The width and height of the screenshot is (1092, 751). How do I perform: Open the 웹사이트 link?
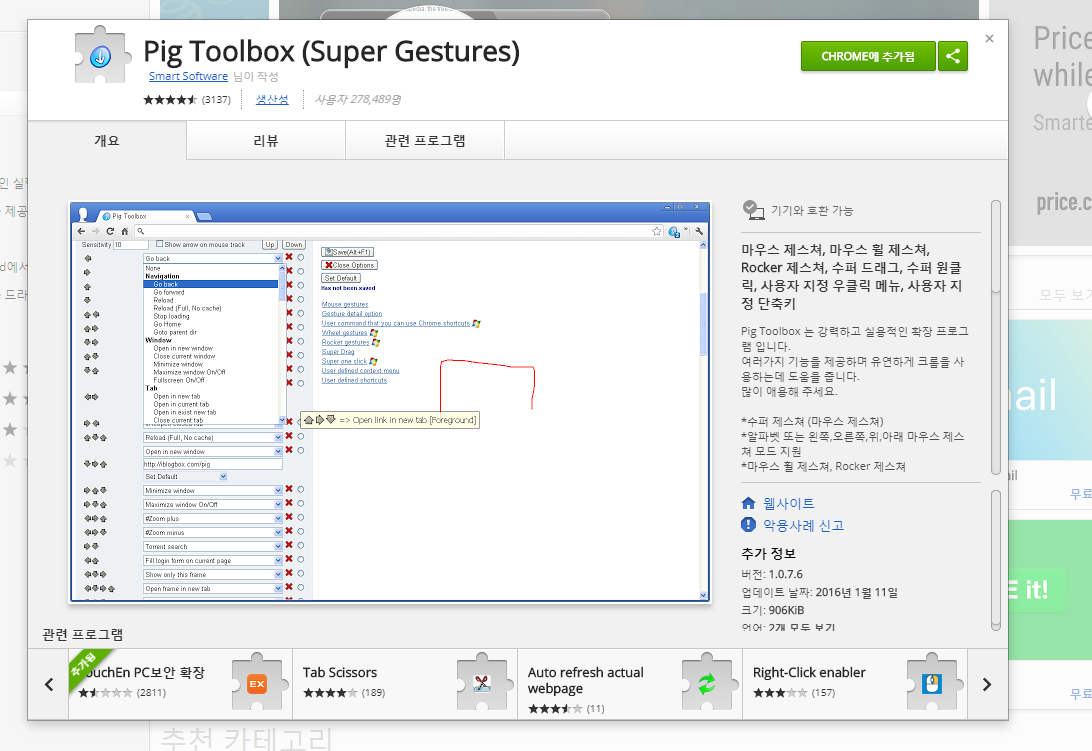pos(788,503)
